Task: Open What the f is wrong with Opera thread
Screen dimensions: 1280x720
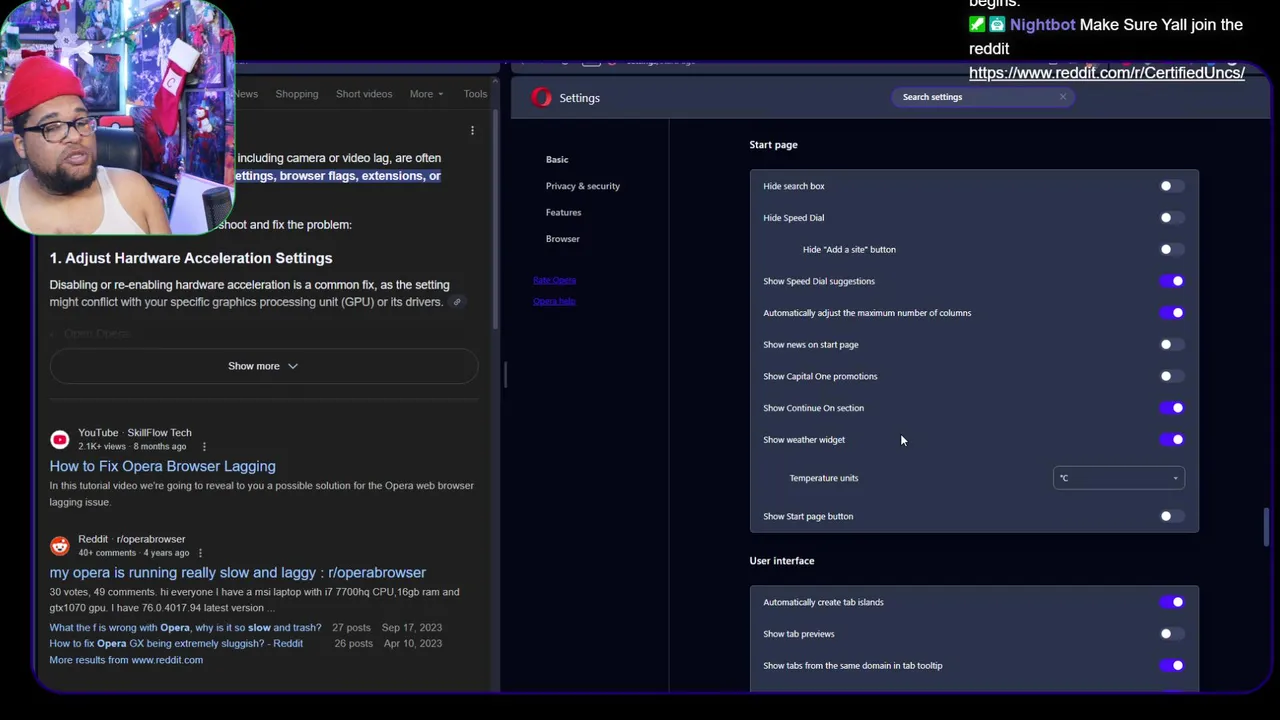Action: pyautogui.click(x=185, y=628)
